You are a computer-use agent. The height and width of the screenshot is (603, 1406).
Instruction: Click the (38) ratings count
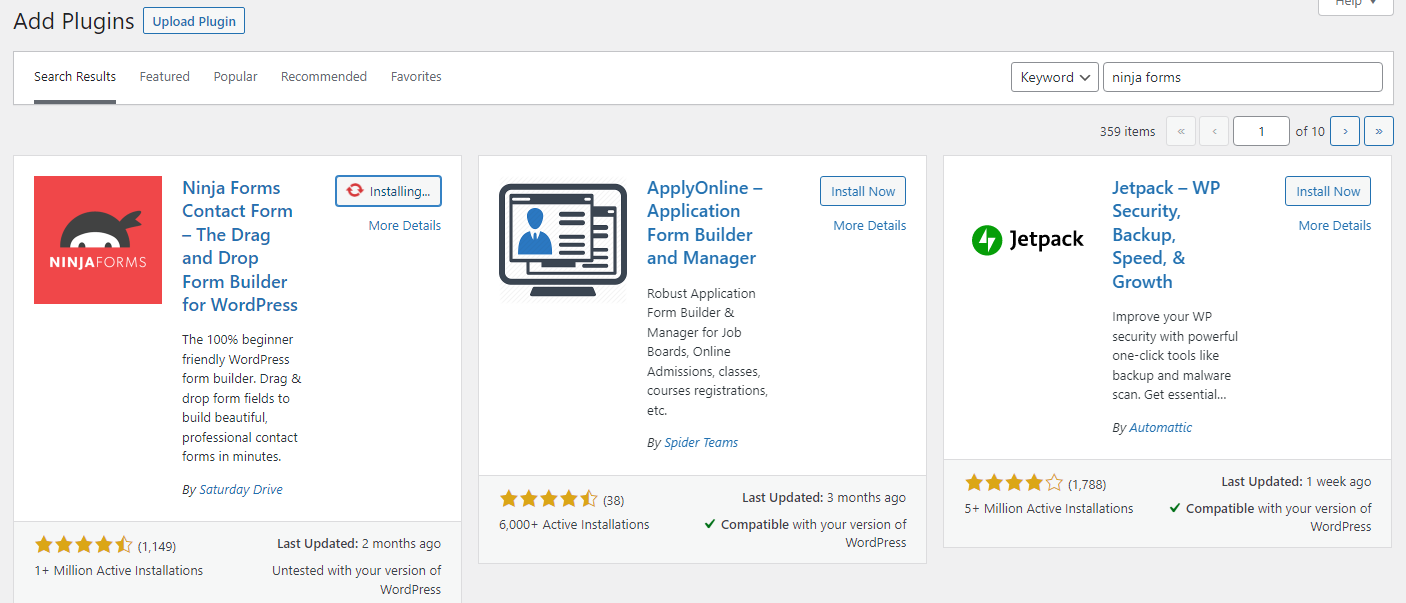click(x=613, y=500)
